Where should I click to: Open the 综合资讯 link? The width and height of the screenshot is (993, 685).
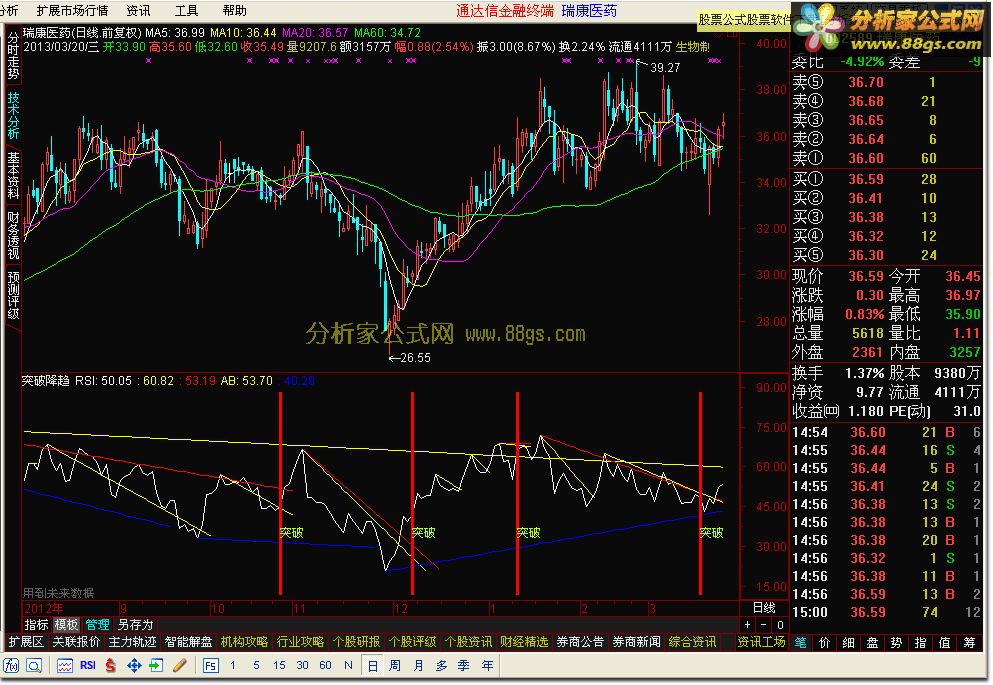[692, 642]
